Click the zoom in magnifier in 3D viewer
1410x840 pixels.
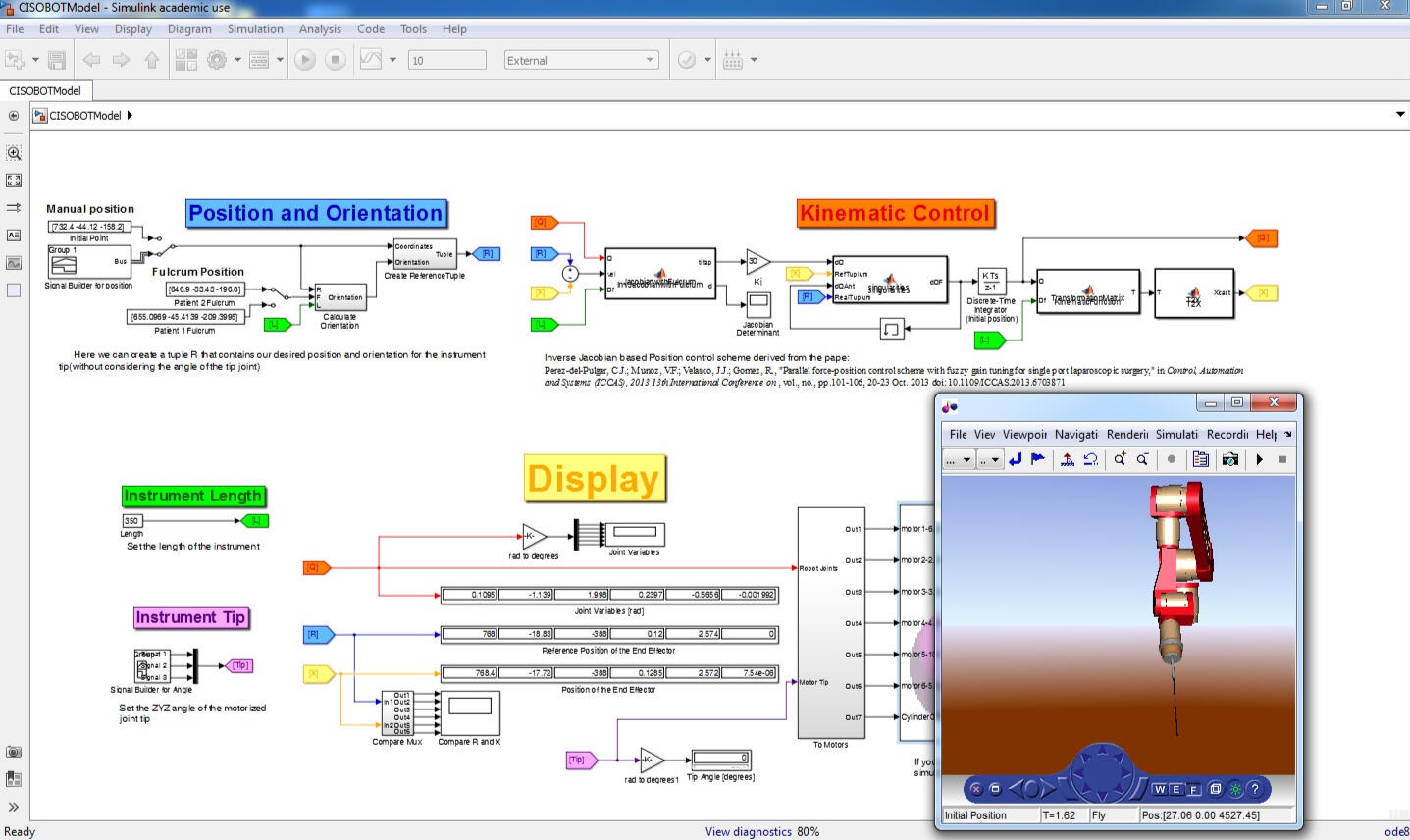(x=1120, y=459)
